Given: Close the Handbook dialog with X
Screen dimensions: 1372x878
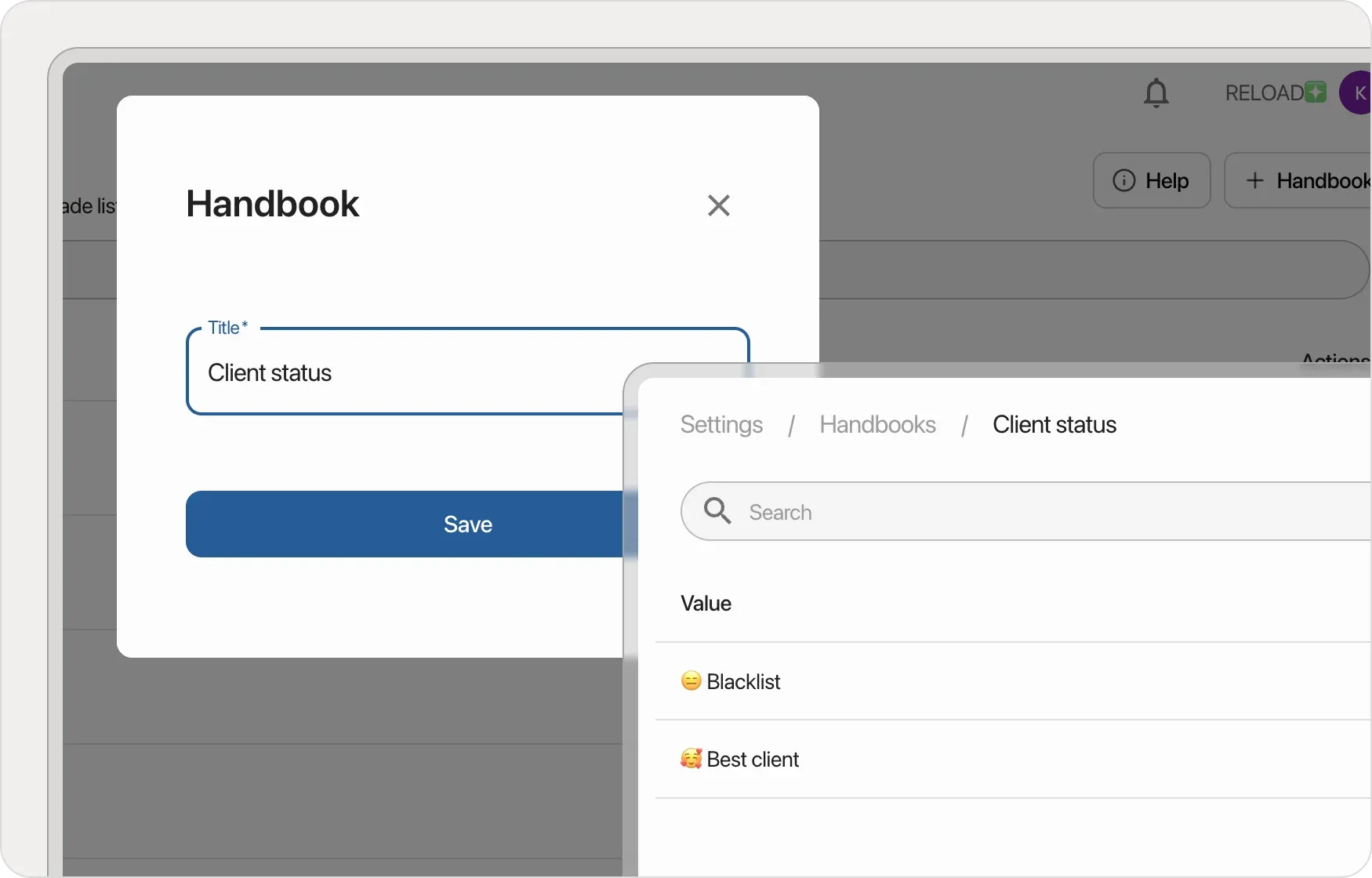Looking at the screenshot, I should pos(718,205).
